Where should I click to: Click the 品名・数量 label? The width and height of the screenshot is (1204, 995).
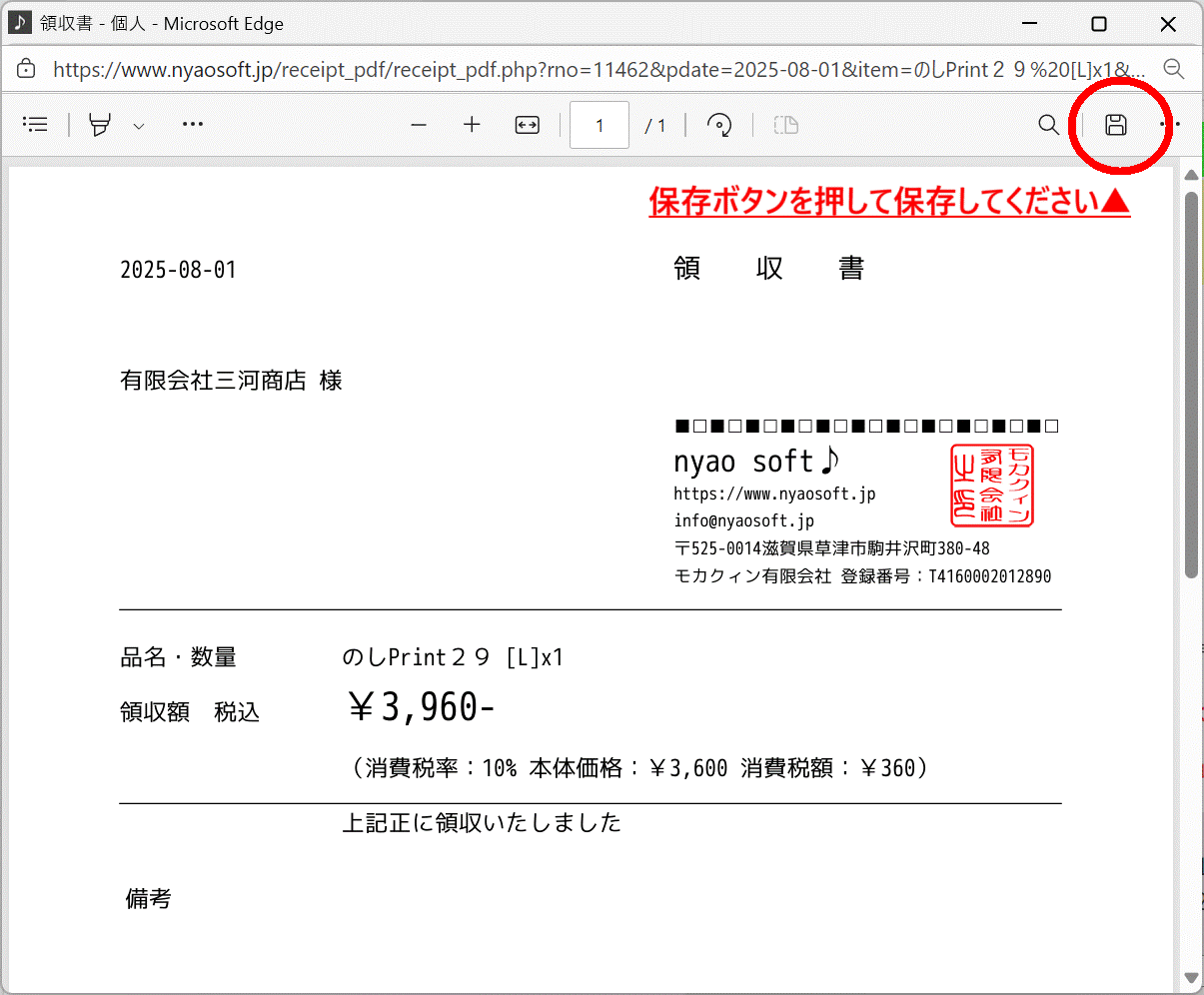click(179, 657)
